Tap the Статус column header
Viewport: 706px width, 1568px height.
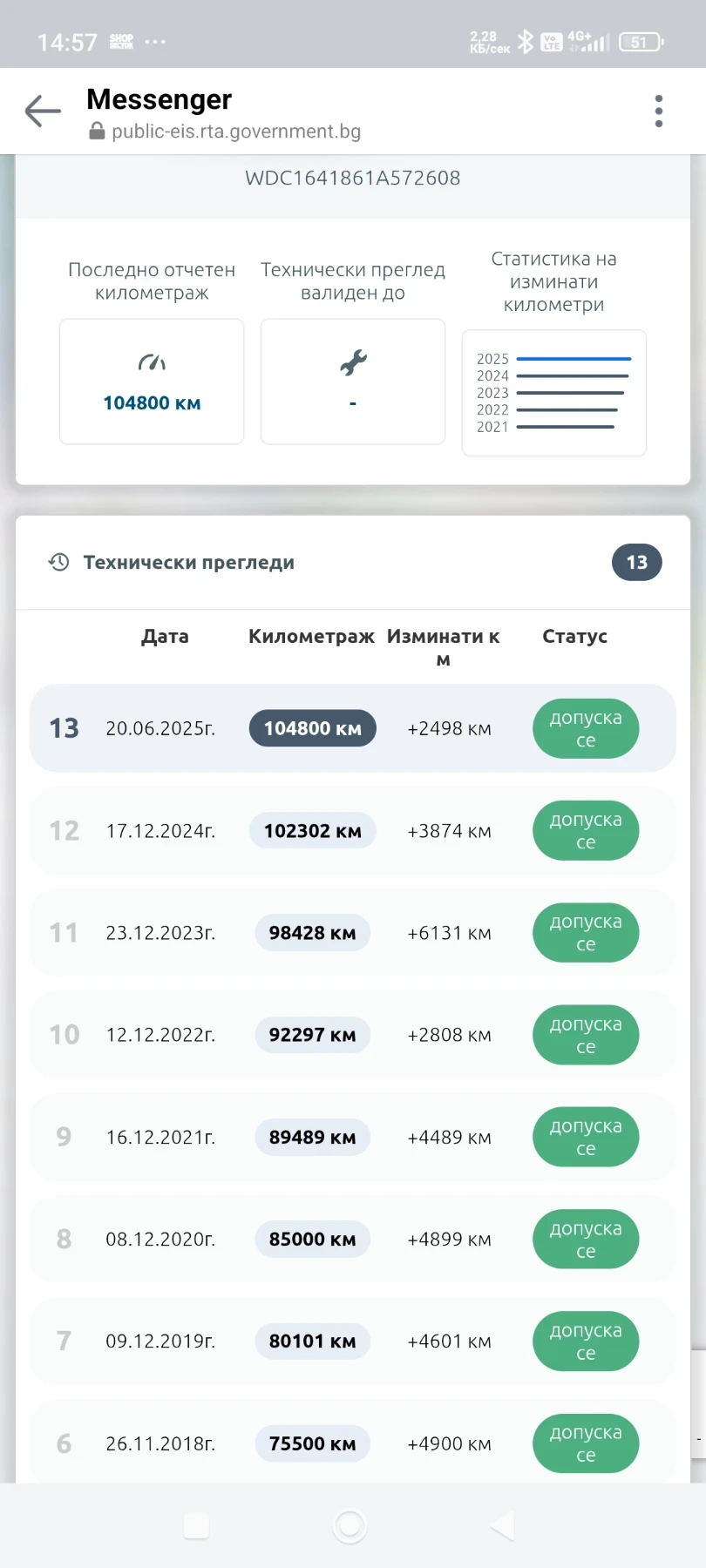574,637
